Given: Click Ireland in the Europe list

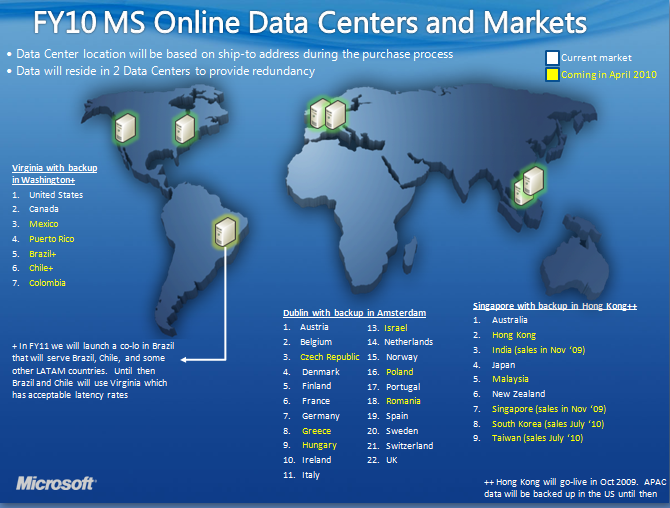Looking at the screenshot, I should click(x=316, y=460).
